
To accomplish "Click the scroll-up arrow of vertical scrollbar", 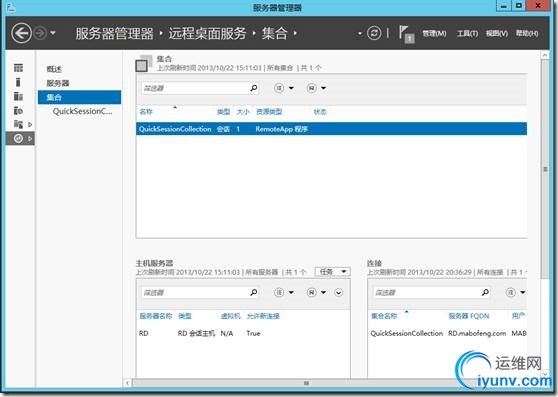I will (x=545, y=55).
